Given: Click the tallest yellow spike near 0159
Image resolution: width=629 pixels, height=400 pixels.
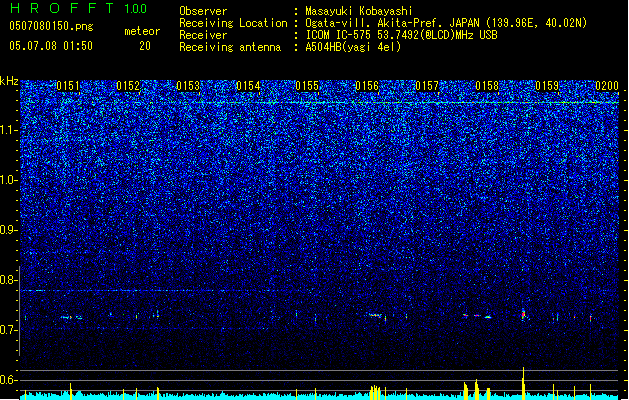Looking at the screenshot, I should click(523, 383).
